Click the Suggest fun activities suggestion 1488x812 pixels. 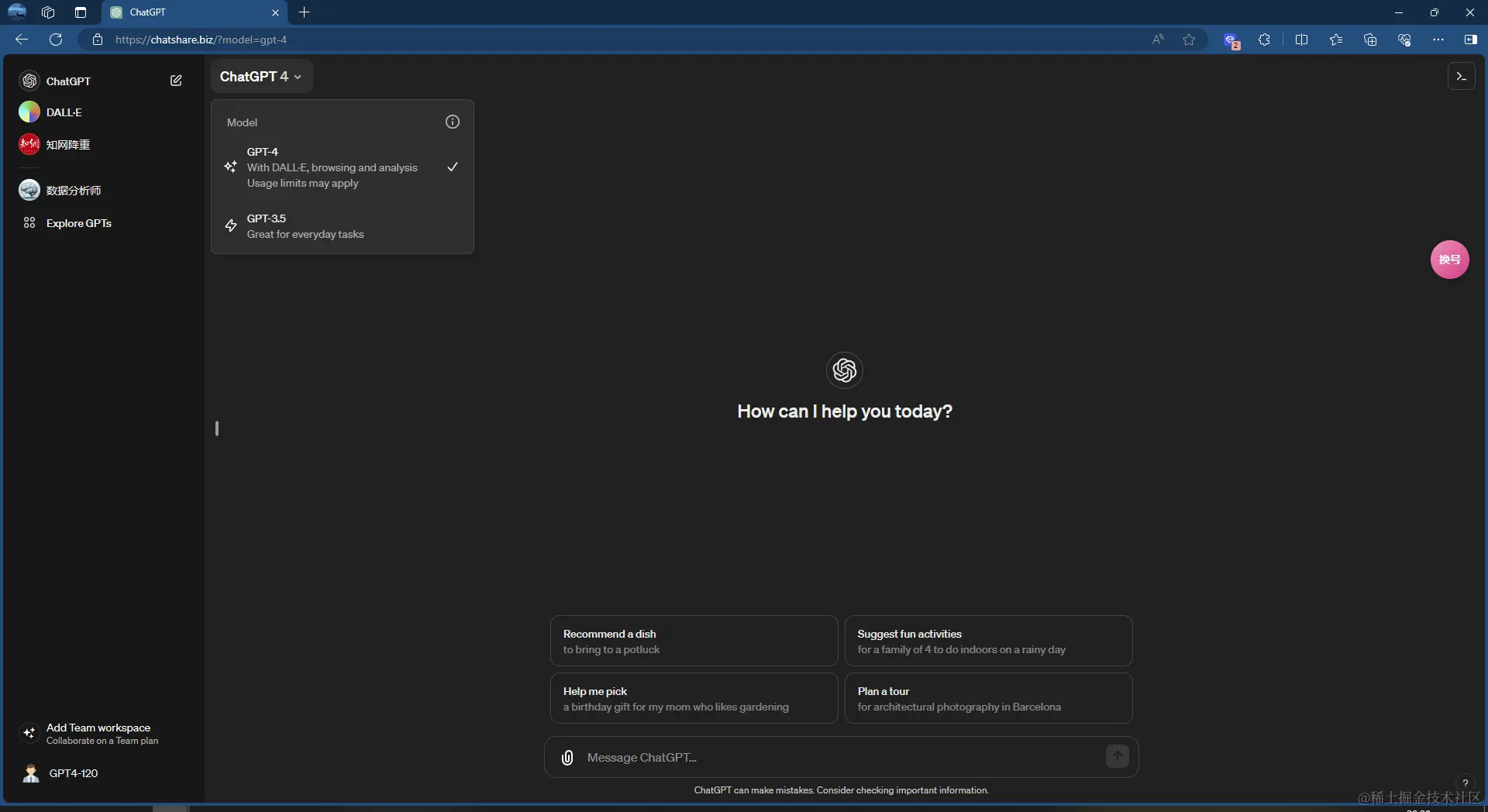[988, 641]
